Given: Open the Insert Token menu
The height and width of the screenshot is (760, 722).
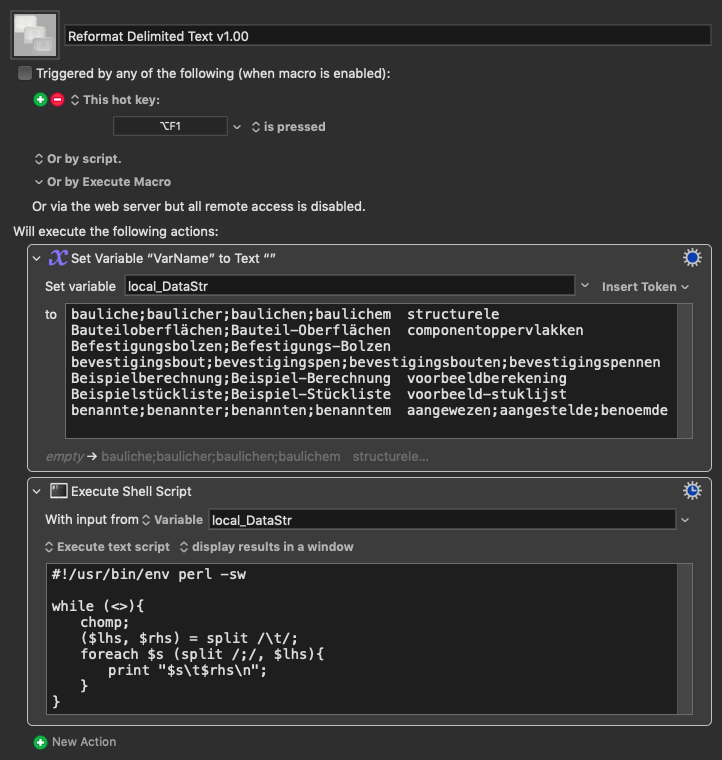Looking at the screenshot, I should (645, 287).
